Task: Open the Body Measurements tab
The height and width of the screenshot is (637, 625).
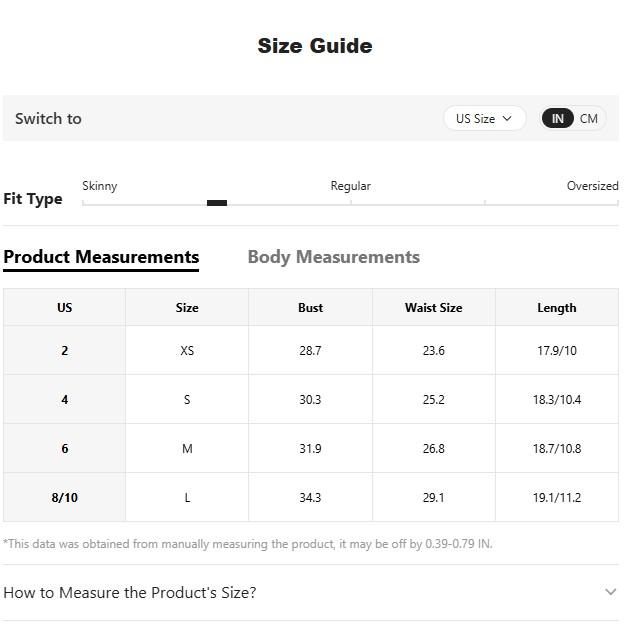Action: [333, 257]
